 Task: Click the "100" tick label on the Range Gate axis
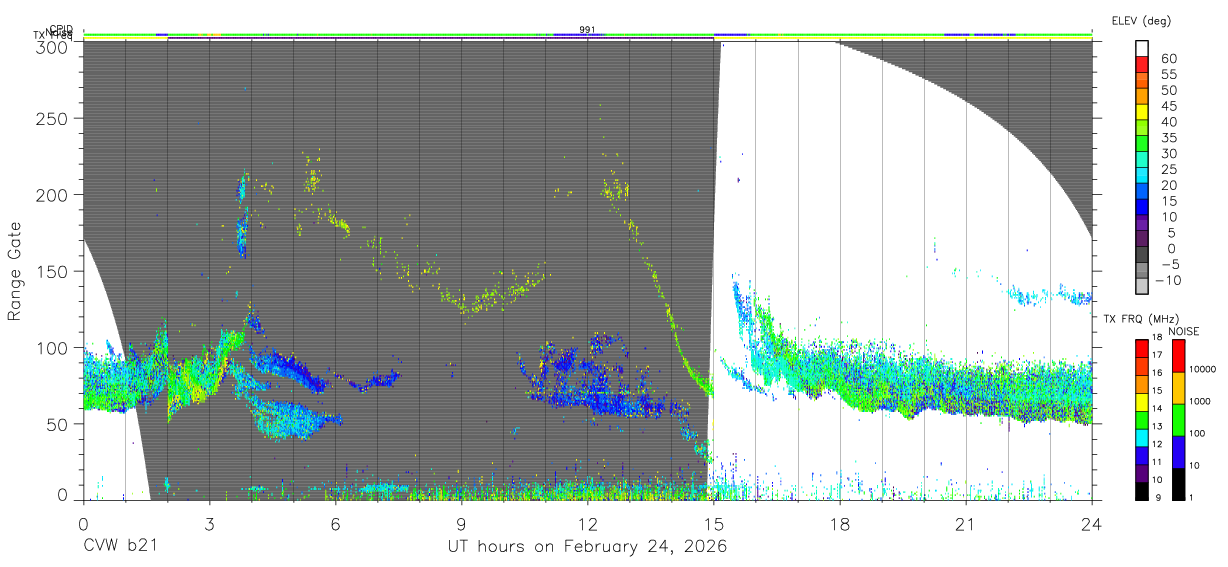click(54, 347)
